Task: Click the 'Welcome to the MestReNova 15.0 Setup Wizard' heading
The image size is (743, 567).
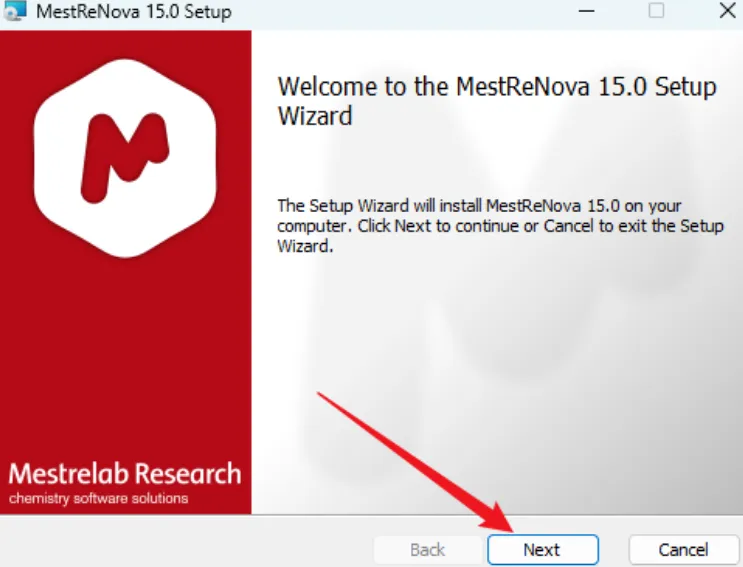Action: [x=497, y=101]
